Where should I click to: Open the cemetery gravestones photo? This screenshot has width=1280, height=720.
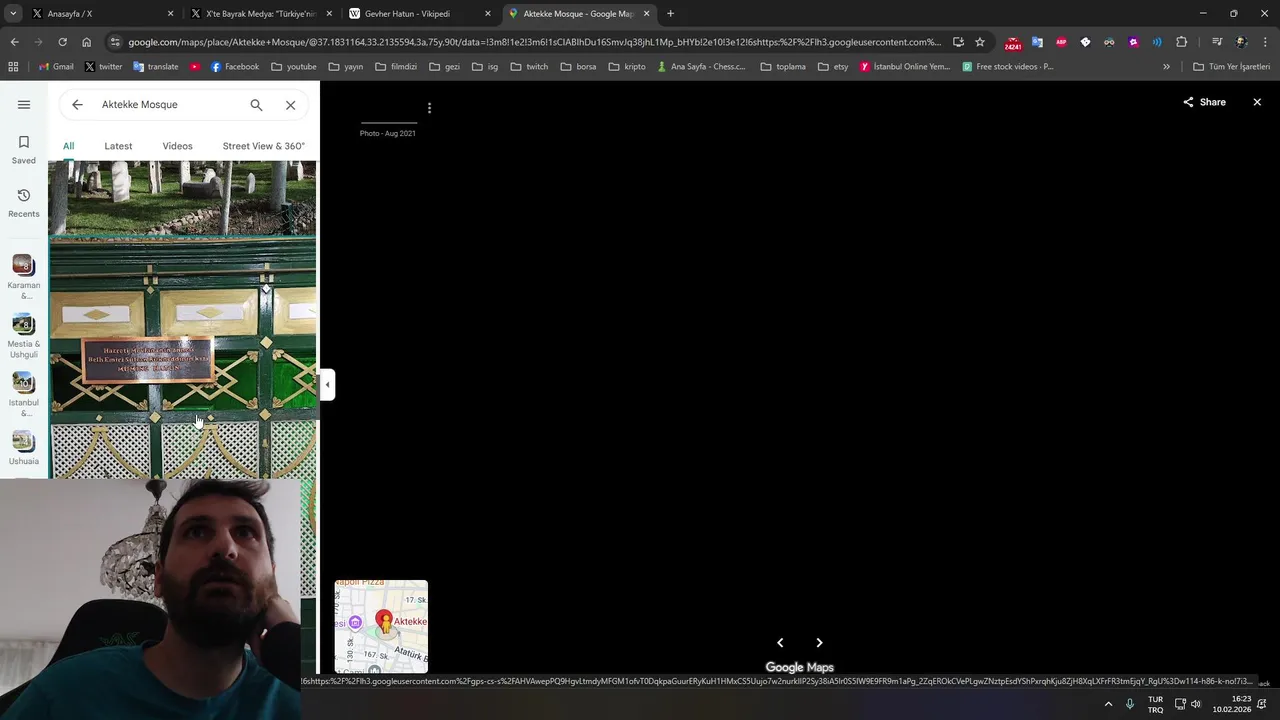click(x=182, y=198)
